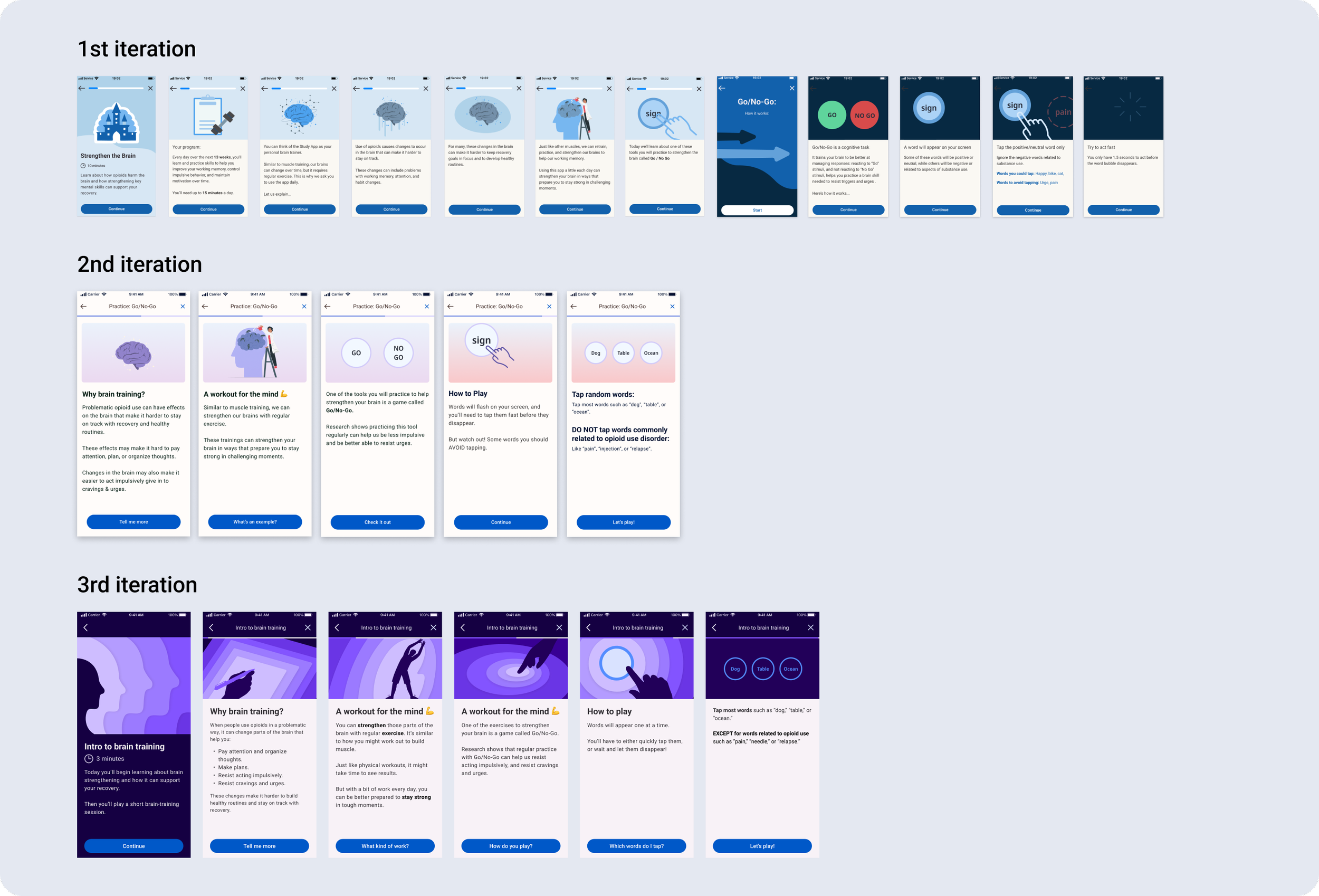
Task: Tap the 'Table' word bubble in 2nd iteration
Action: [x=623, y=353]
